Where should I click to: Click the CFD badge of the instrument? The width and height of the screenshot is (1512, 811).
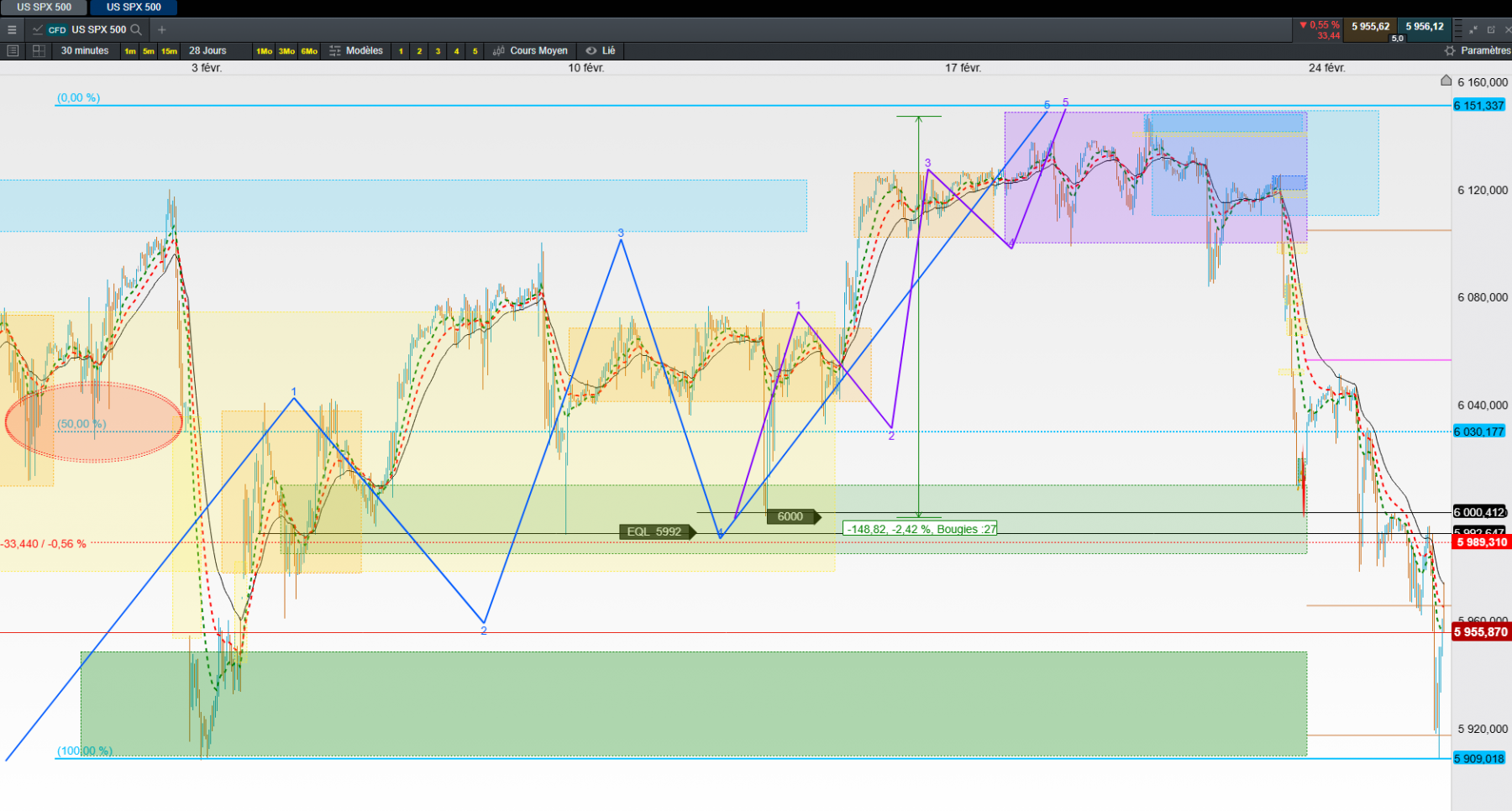click(57, 29)
